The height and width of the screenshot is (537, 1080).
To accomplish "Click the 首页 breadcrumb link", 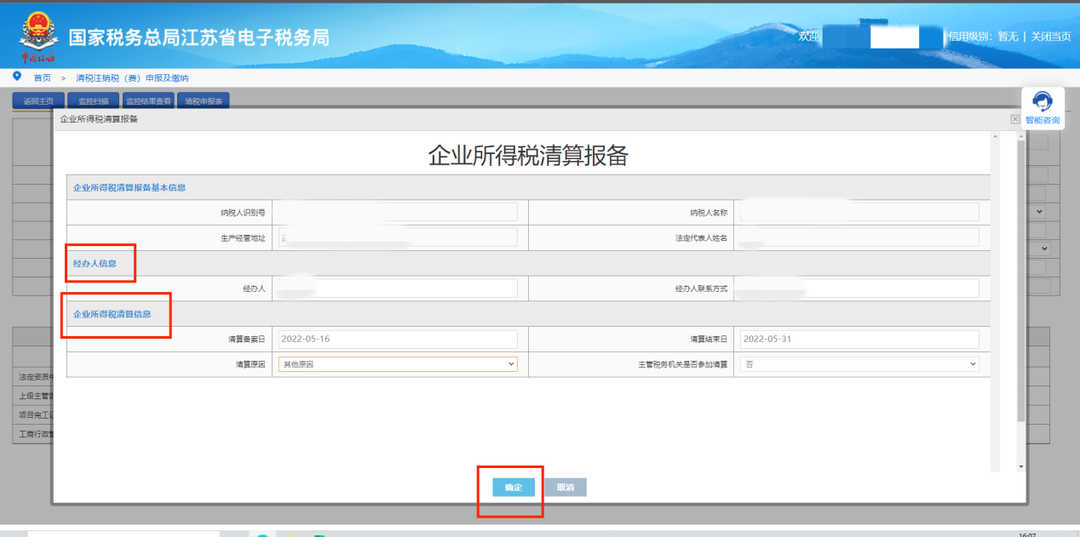I will [42, 77].
